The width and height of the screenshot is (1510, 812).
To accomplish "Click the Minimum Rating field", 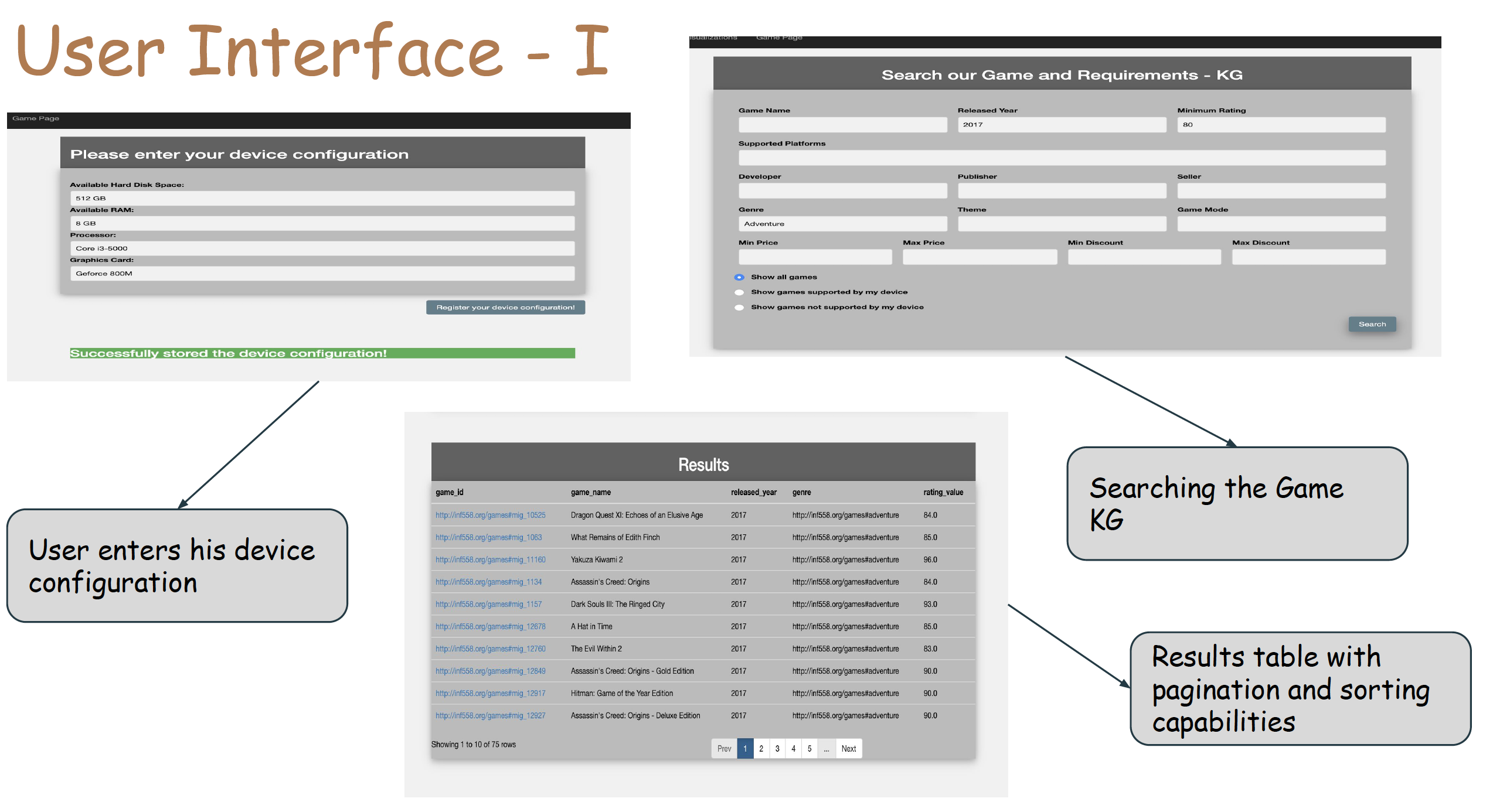I will click(1281, 125).
